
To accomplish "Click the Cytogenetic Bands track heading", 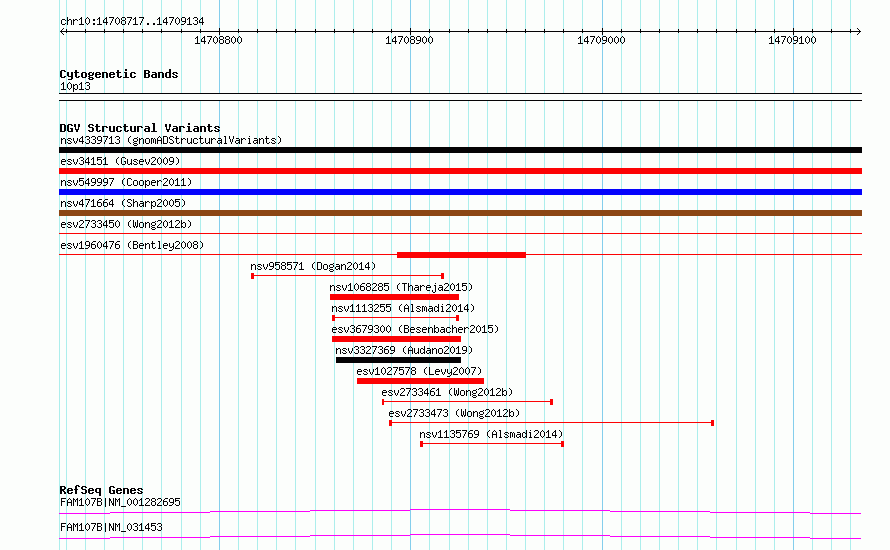I will point(119,74).
